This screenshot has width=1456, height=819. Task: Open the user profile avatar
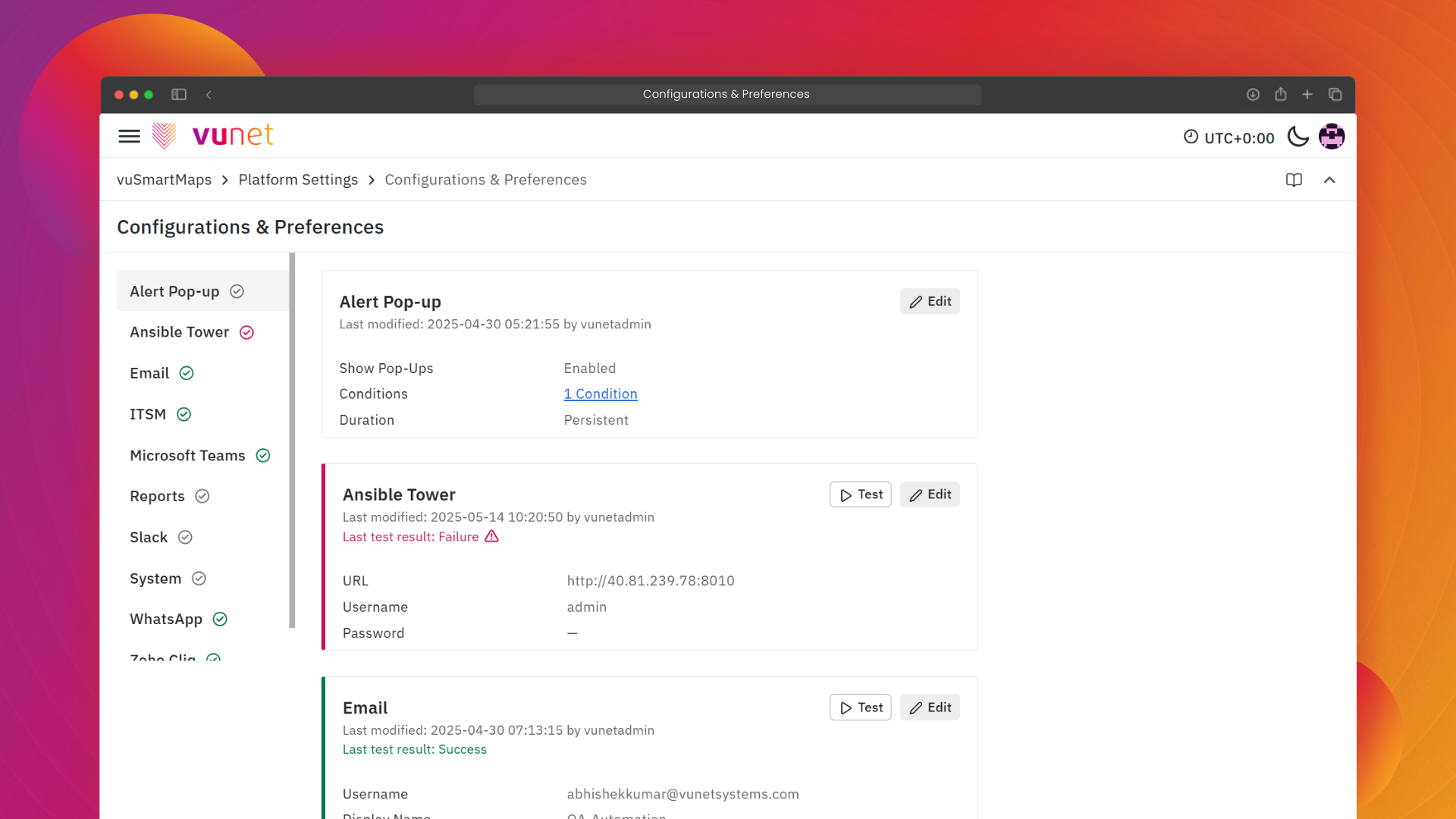(x=1332, y=136)
